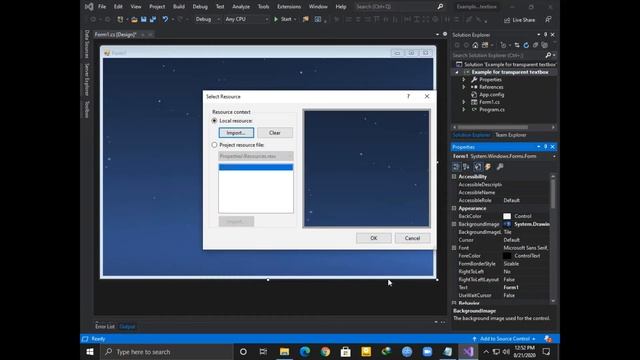Screen dimensions: 640x360
Task: Select the Form1.cs [Design] document tab
Action: coord(116,35)
